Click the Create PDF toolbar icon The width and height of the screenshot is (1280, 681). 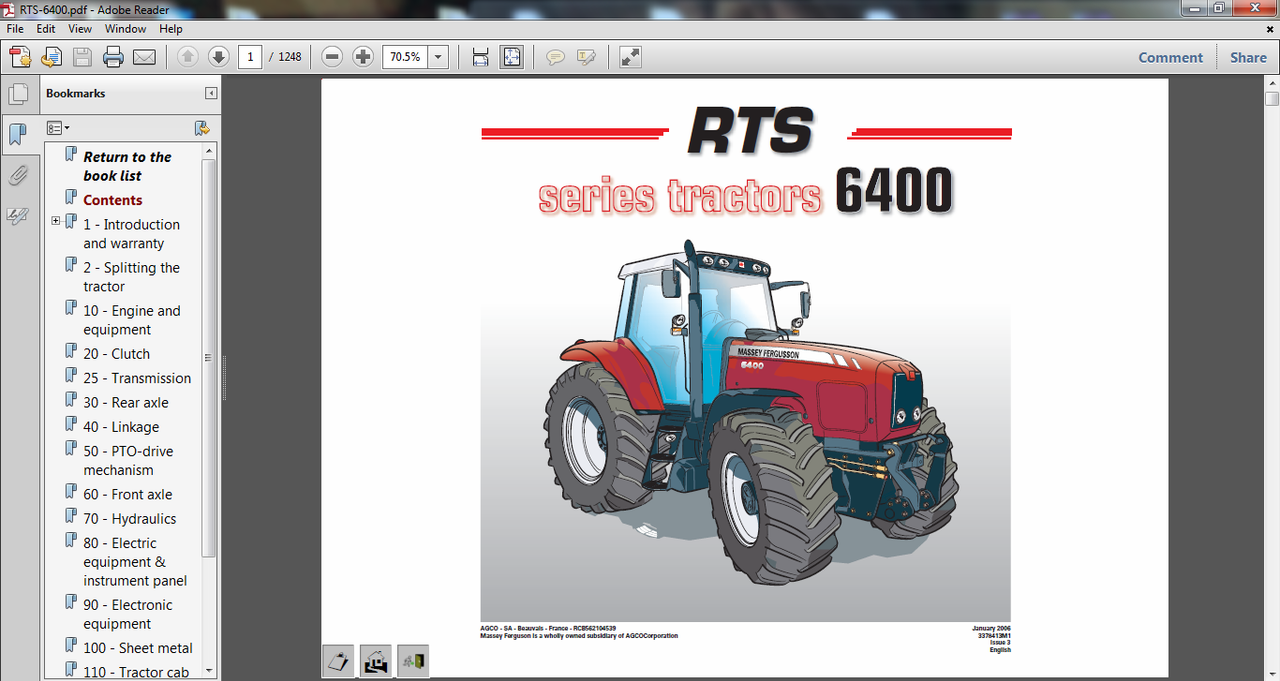[x=20, y=57]
